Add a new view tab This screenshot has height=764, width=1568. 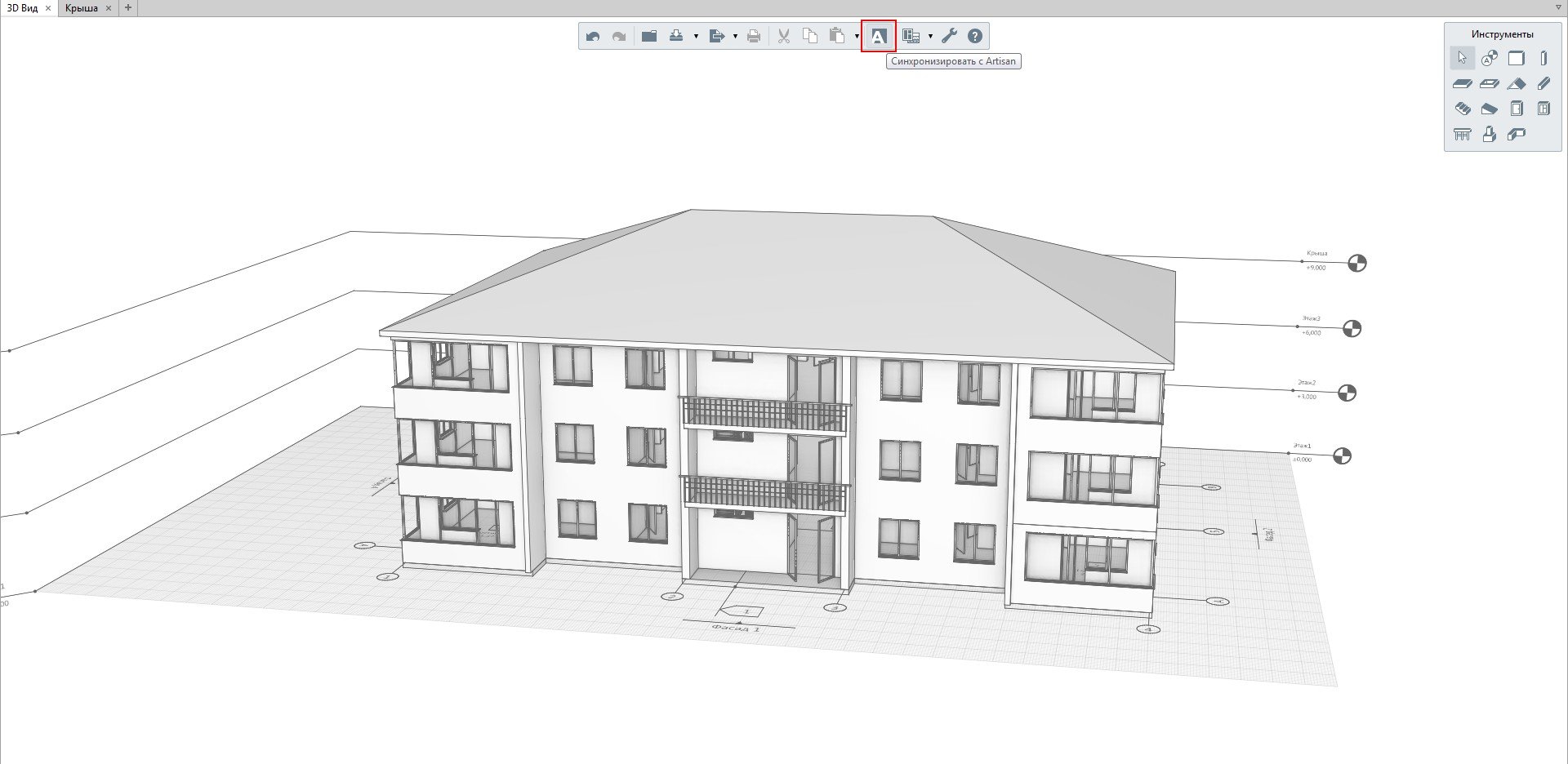[127, 8]
